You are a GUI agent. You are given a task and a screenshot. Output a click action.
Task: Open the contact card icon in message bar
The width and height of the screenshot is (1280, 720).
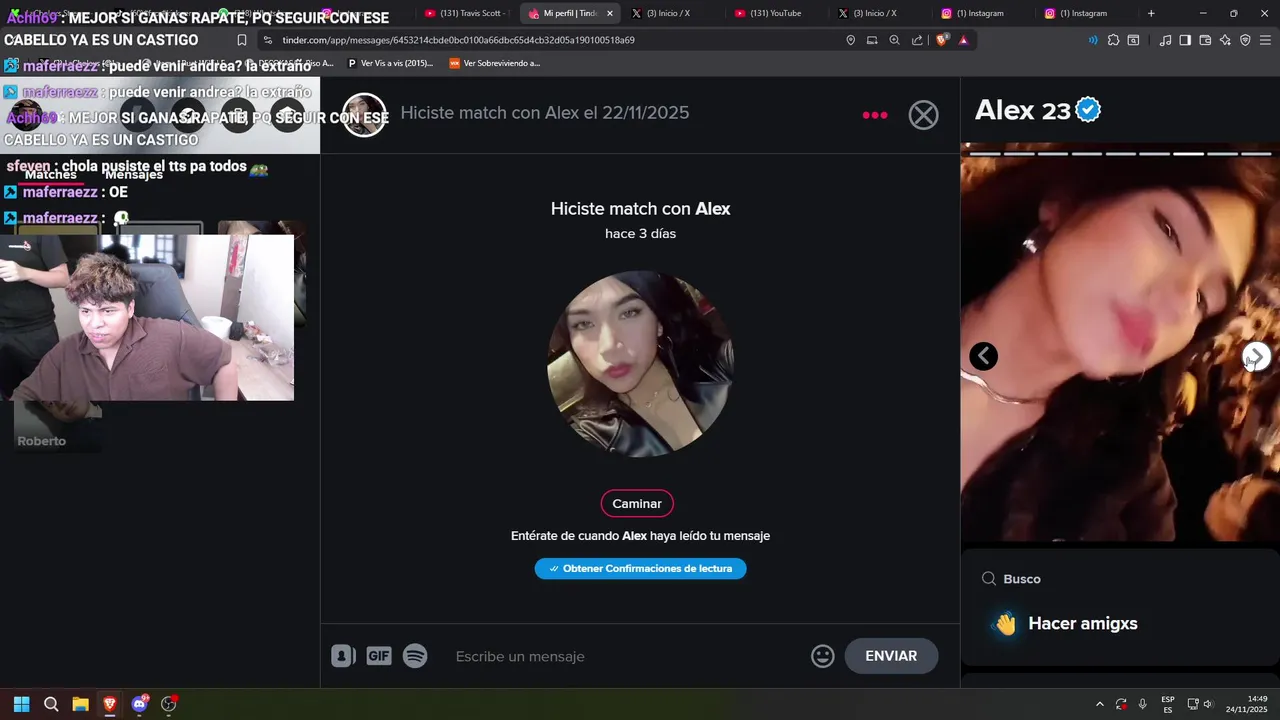(343, 656)
